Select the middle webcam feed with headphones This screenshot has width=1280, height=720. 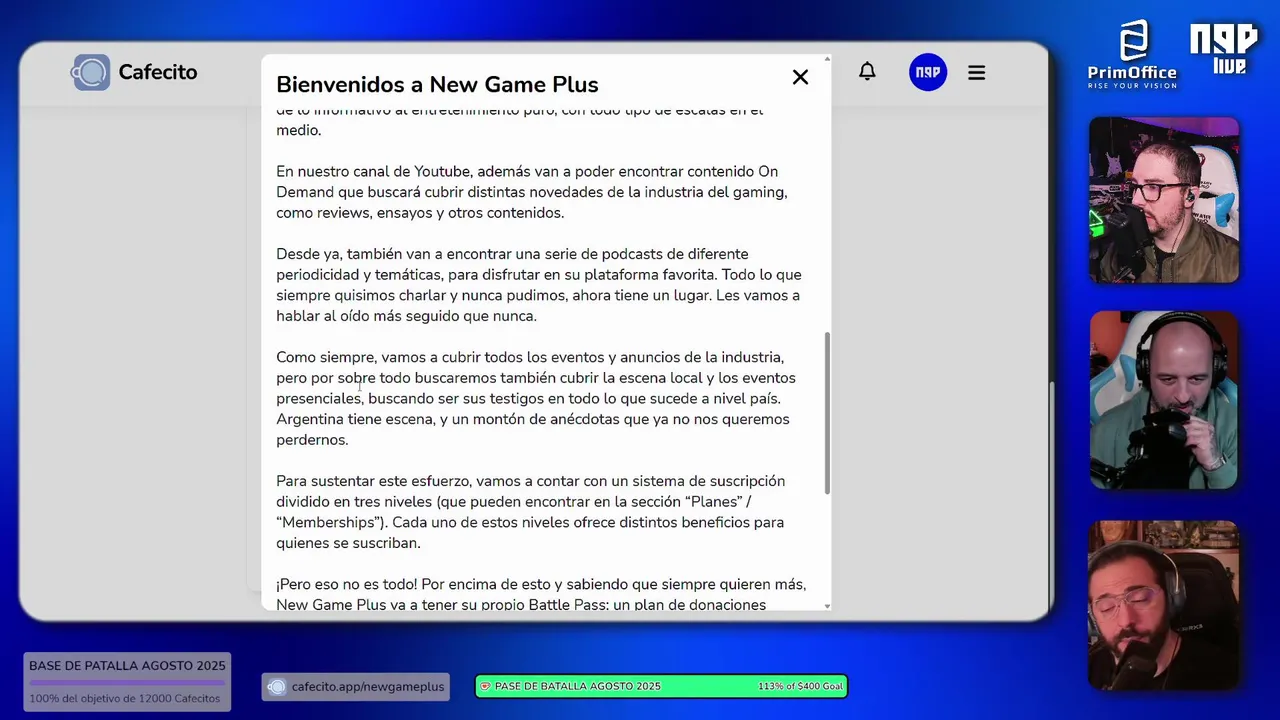[1164, 400]
